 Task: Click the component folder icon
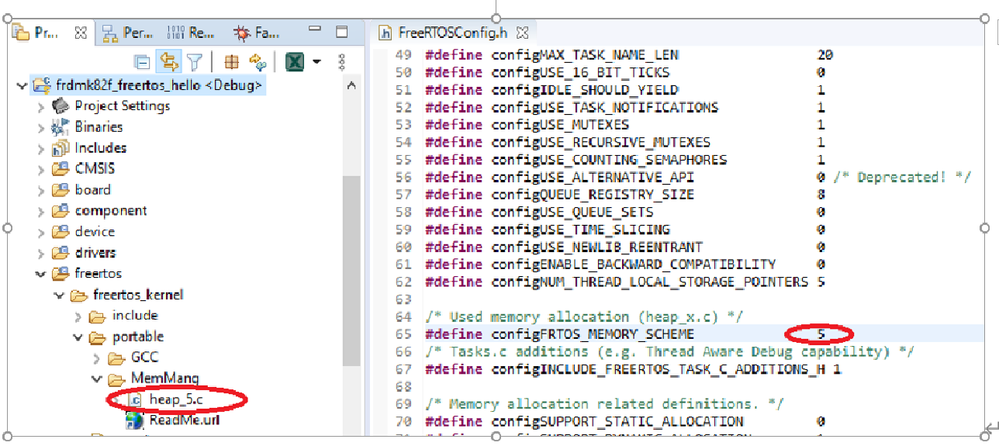pos(61,212)
